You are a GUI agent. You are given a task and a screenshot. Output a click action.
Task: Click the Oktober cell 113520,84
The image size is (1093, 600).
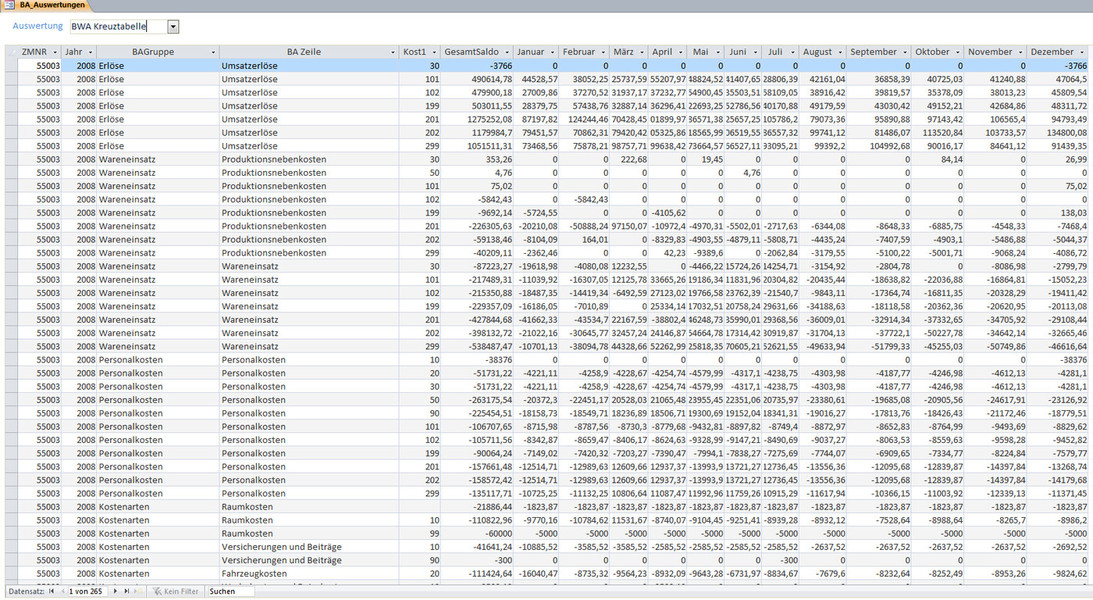[938, 132]
